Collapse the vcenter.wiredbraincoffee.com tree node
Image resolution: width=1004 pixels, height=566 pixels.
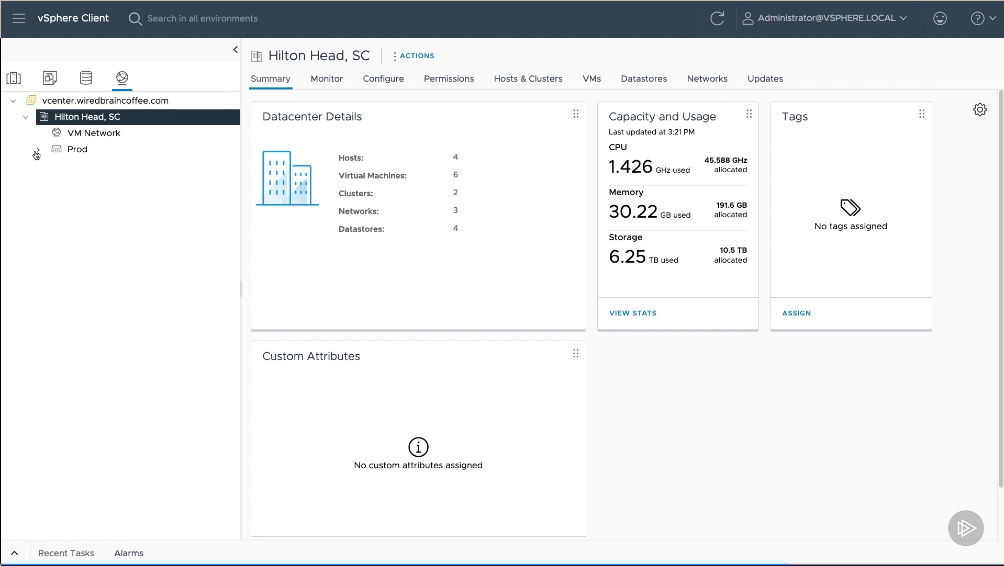point(12,101)
